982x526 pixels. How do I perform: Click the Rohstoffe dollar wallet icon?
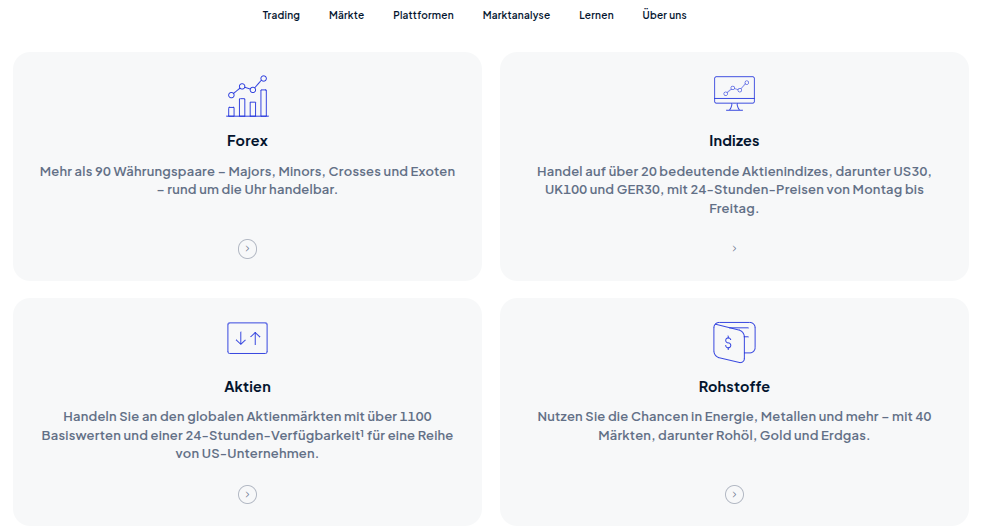click(x=734, y=341)
